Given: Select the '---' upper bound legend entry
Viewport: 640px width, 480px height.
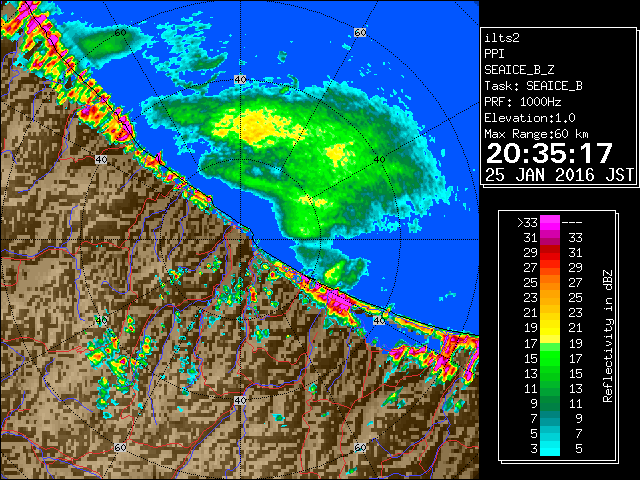Looking at the screenshot, I should [x=572, y=223].
